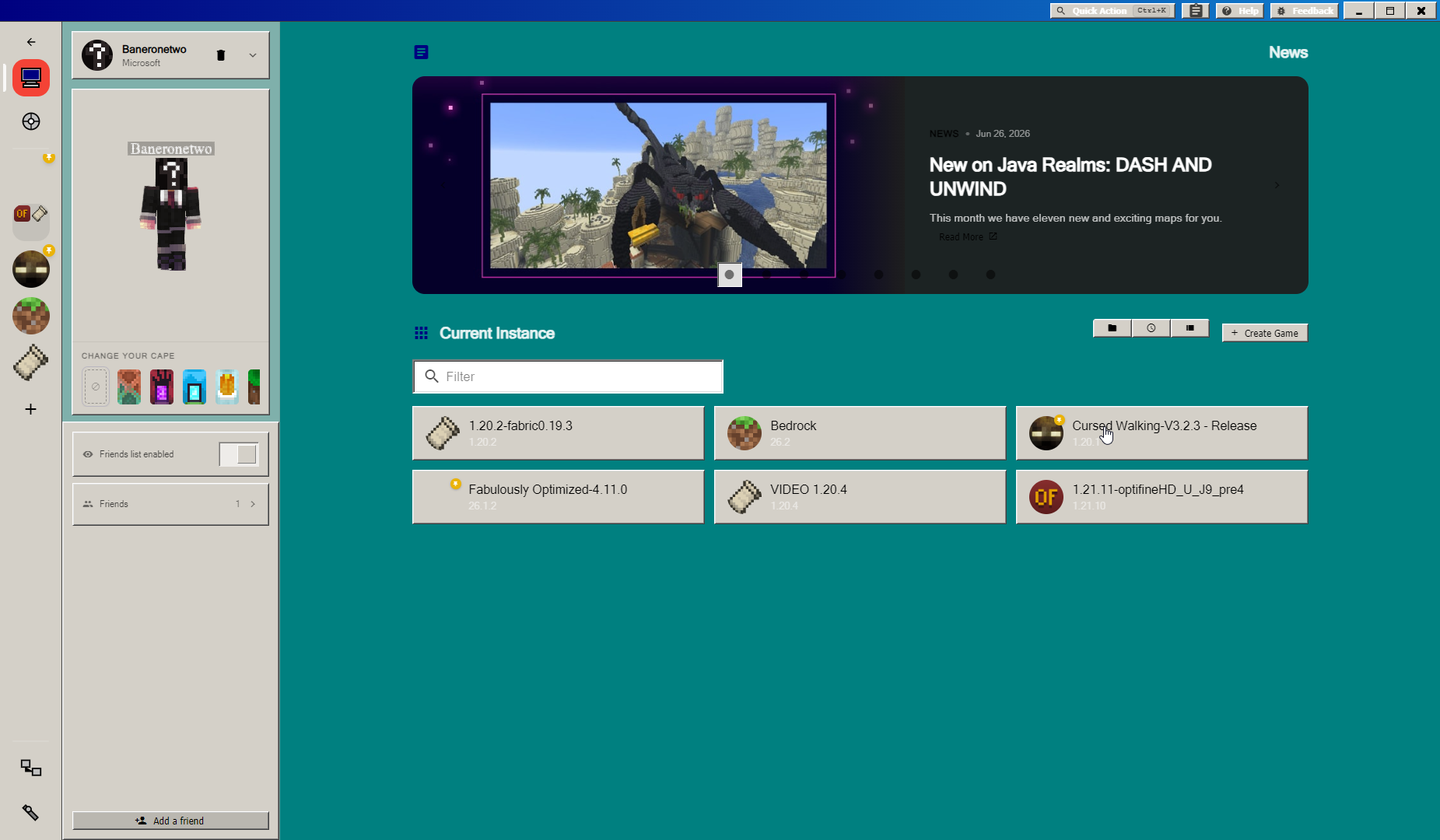The width and height of the screenshot is (1440, 840).
Task: Click the News heading text
Action: click(x=1288, y=52)
